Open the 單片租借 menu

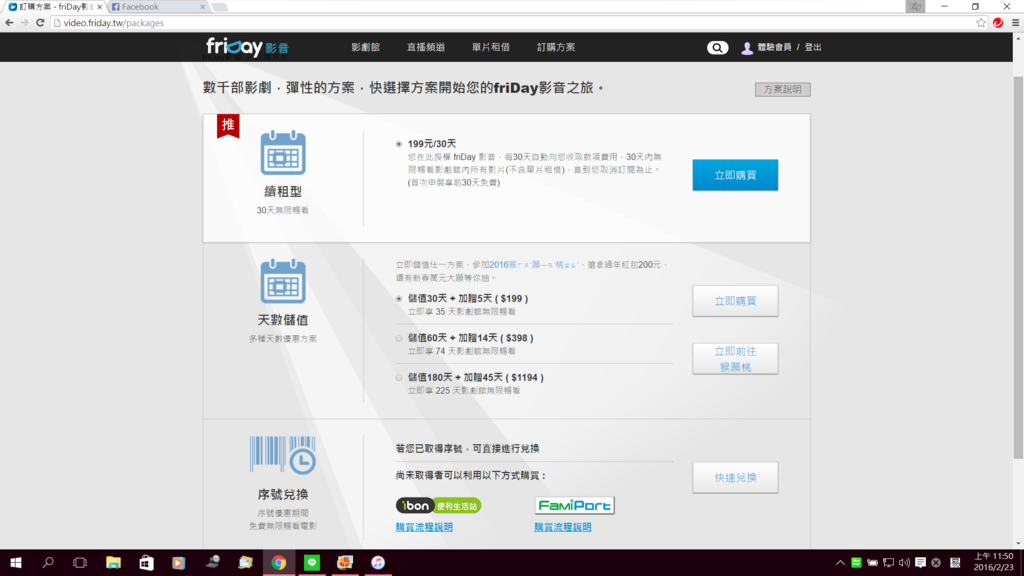click(x=490, y=47)
